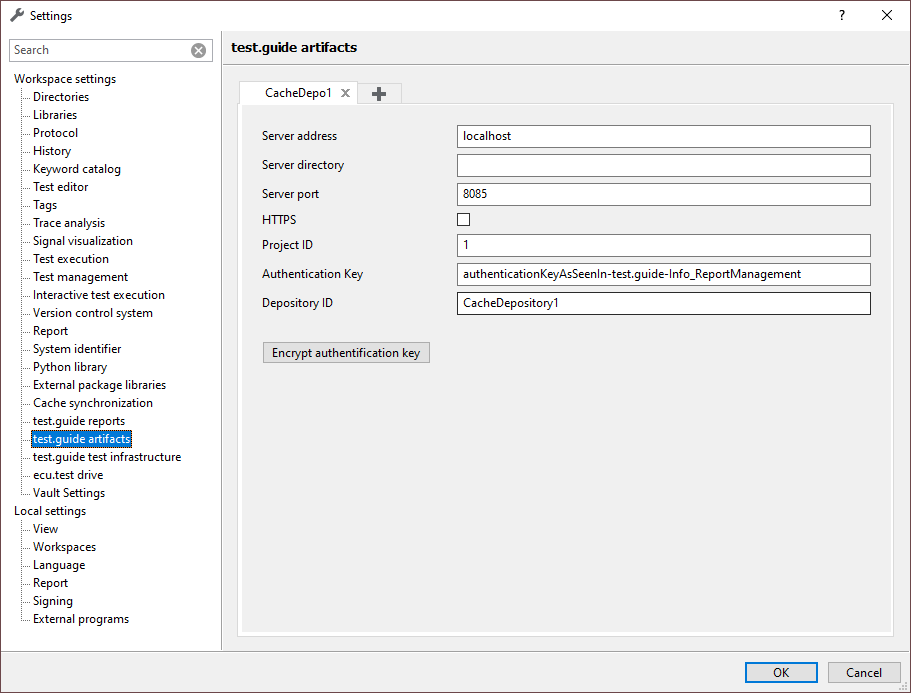
Task: Open Keyword catalog settings
Action: [x=77, y=169]
